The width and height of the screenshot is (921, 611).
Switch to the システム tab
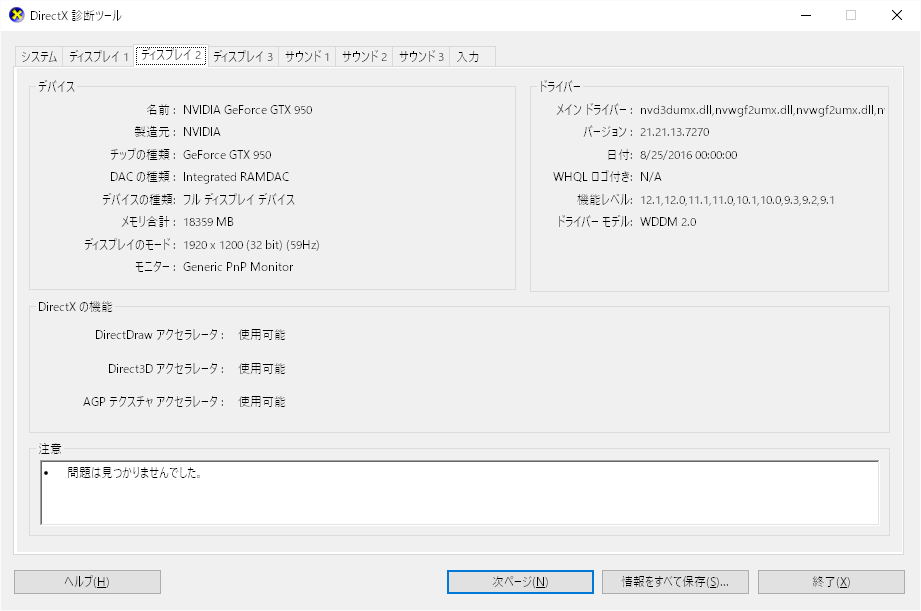[x=39, y=56]
